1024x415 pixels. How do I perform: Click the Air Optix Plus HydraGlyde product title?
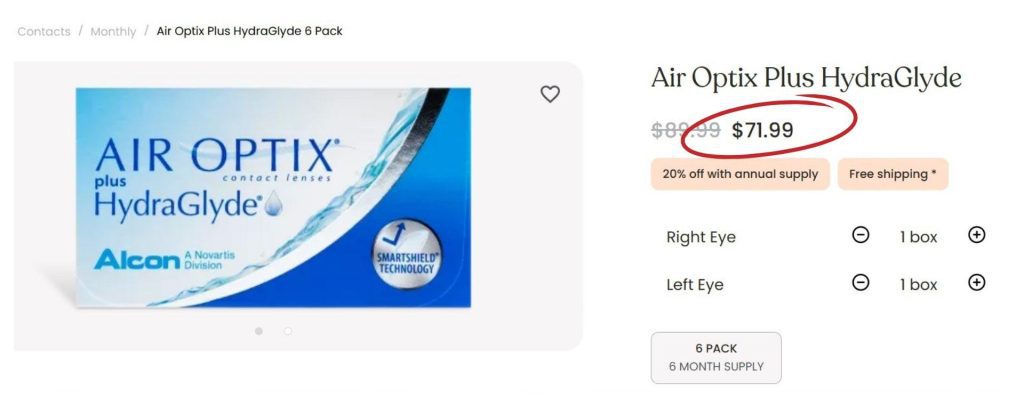[805, 78]
